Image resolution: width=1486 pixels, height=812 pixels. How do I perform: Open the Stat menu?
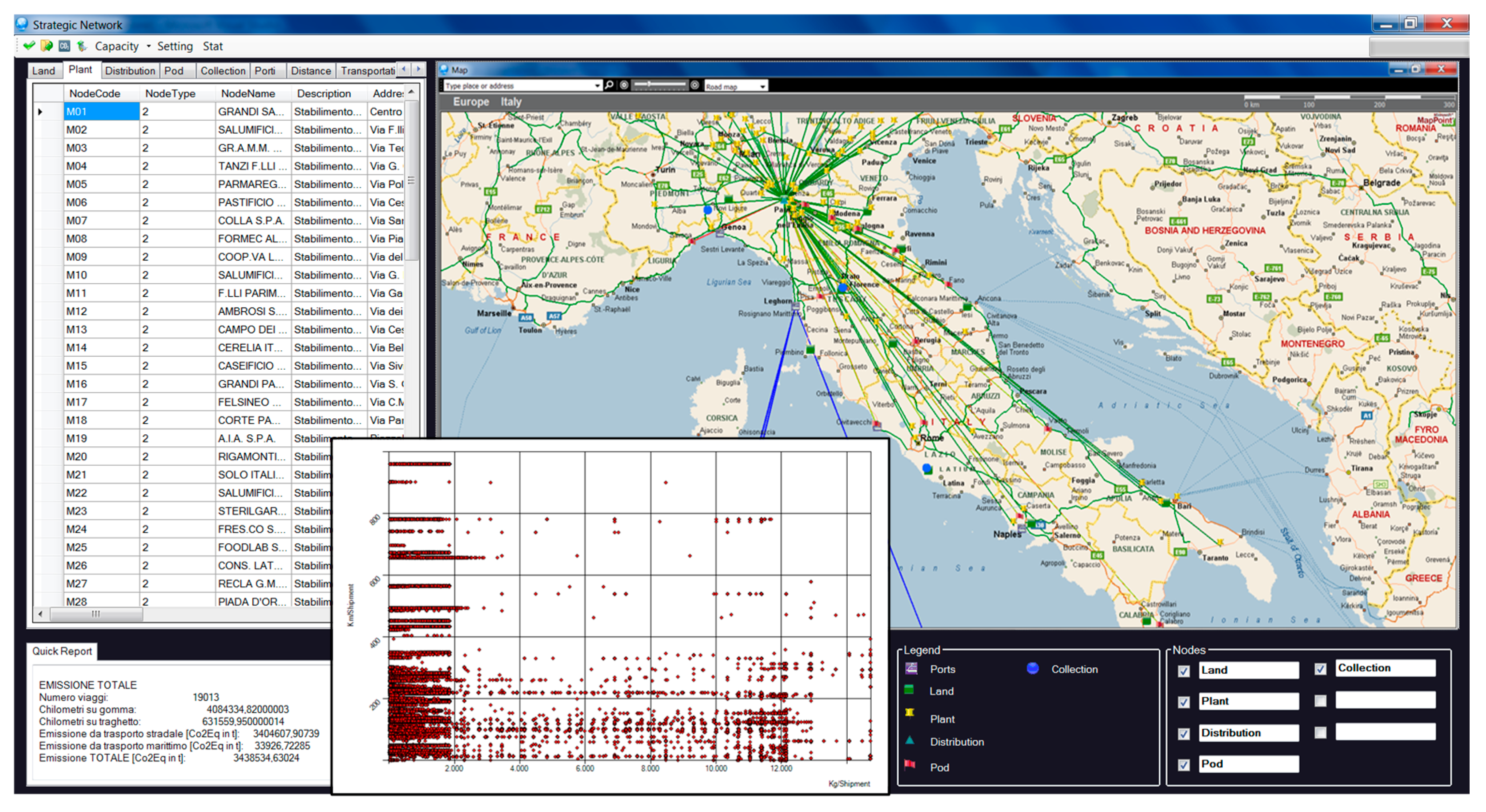212,46
